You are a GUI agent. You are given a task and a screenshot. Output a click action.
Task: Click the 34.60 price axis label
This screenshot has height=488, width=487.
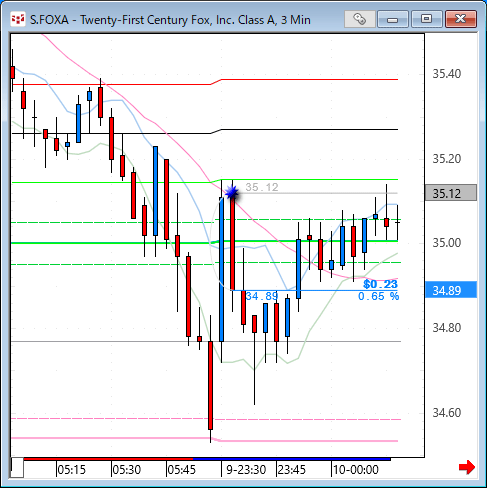click(447, 413)
